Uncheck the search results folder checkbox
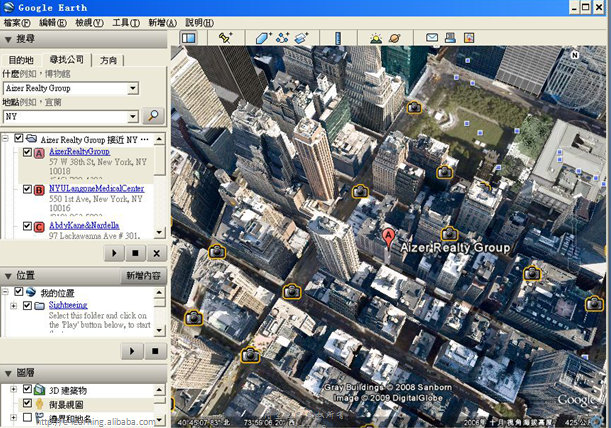Screen dimensions: 611x428 click(18, 138)
